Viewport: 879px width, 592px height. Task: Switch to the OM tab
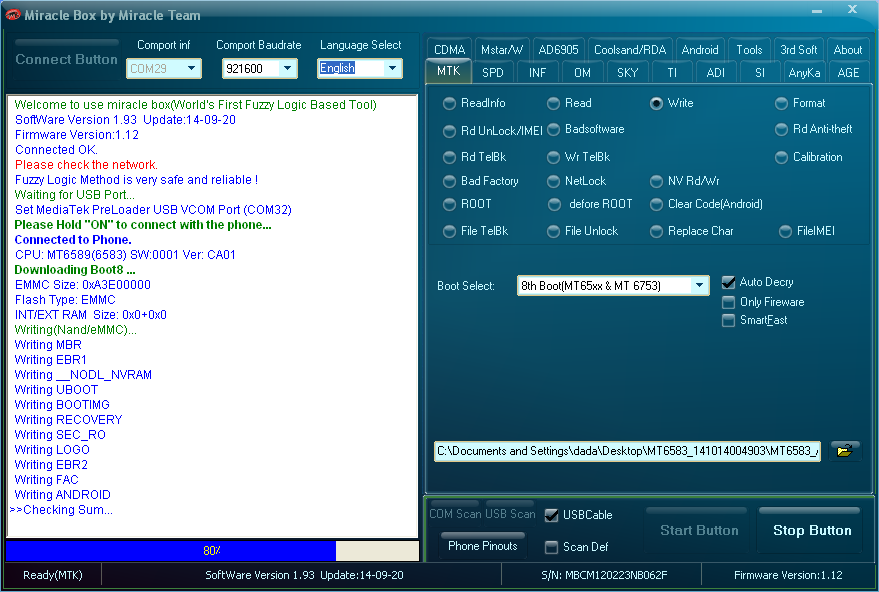click(582, 73)
